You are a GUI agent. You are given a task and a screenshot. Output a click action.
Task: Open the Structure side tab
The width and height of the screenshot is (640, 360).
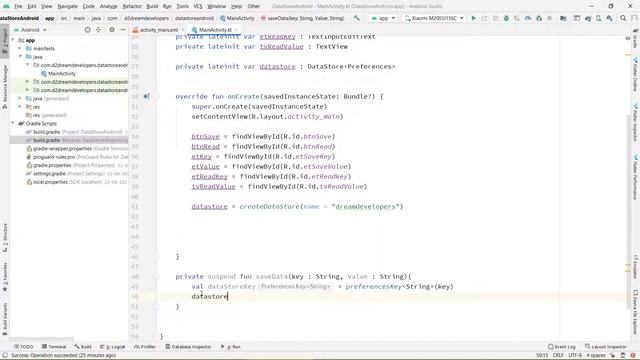click(5, 237)
